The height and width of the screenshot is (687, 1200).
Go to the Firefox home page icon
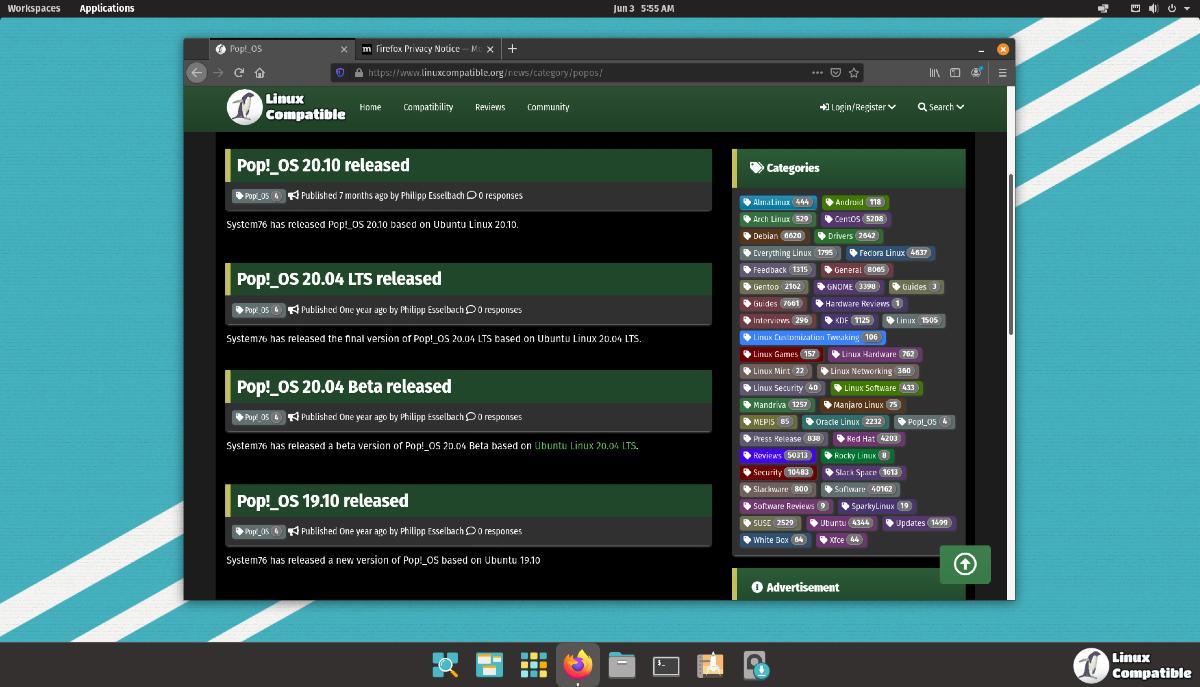260,72
